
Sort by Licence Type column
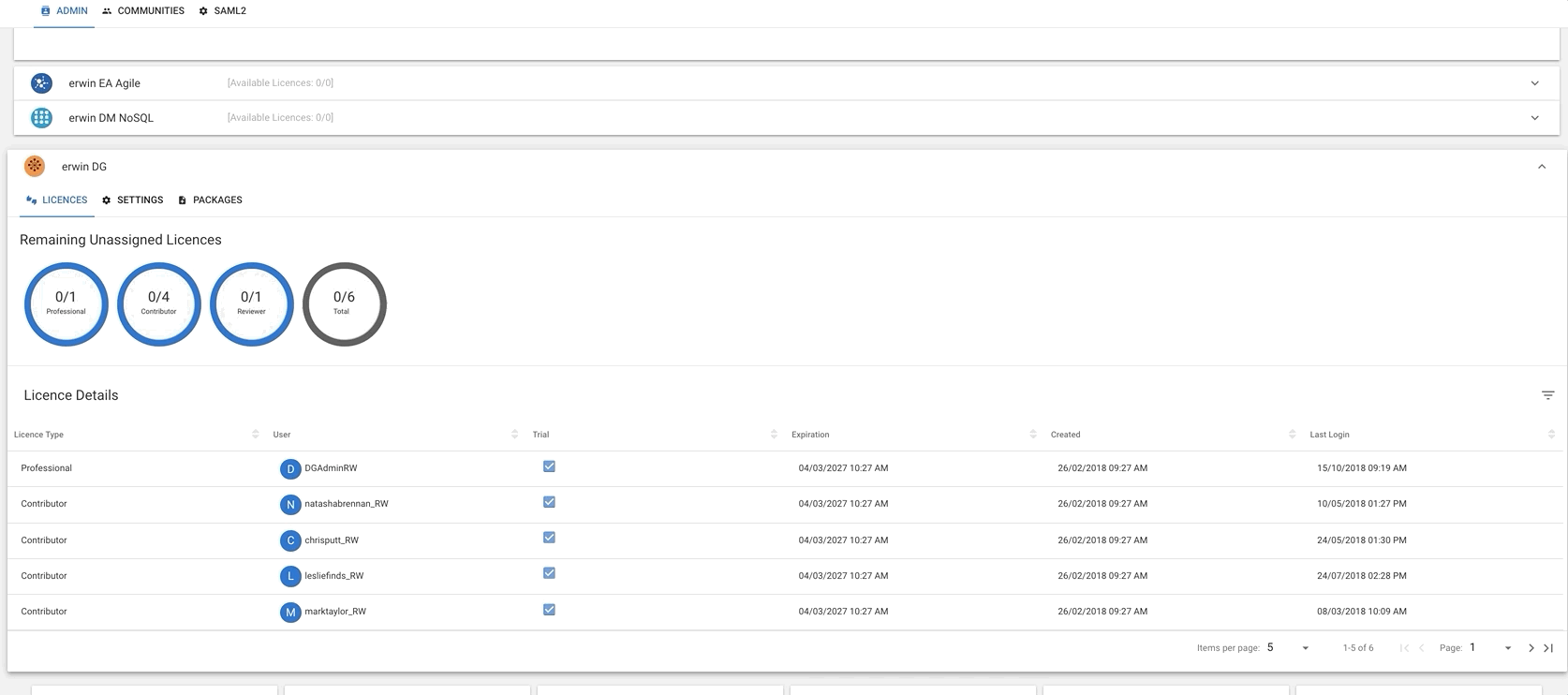click(256, 434)
